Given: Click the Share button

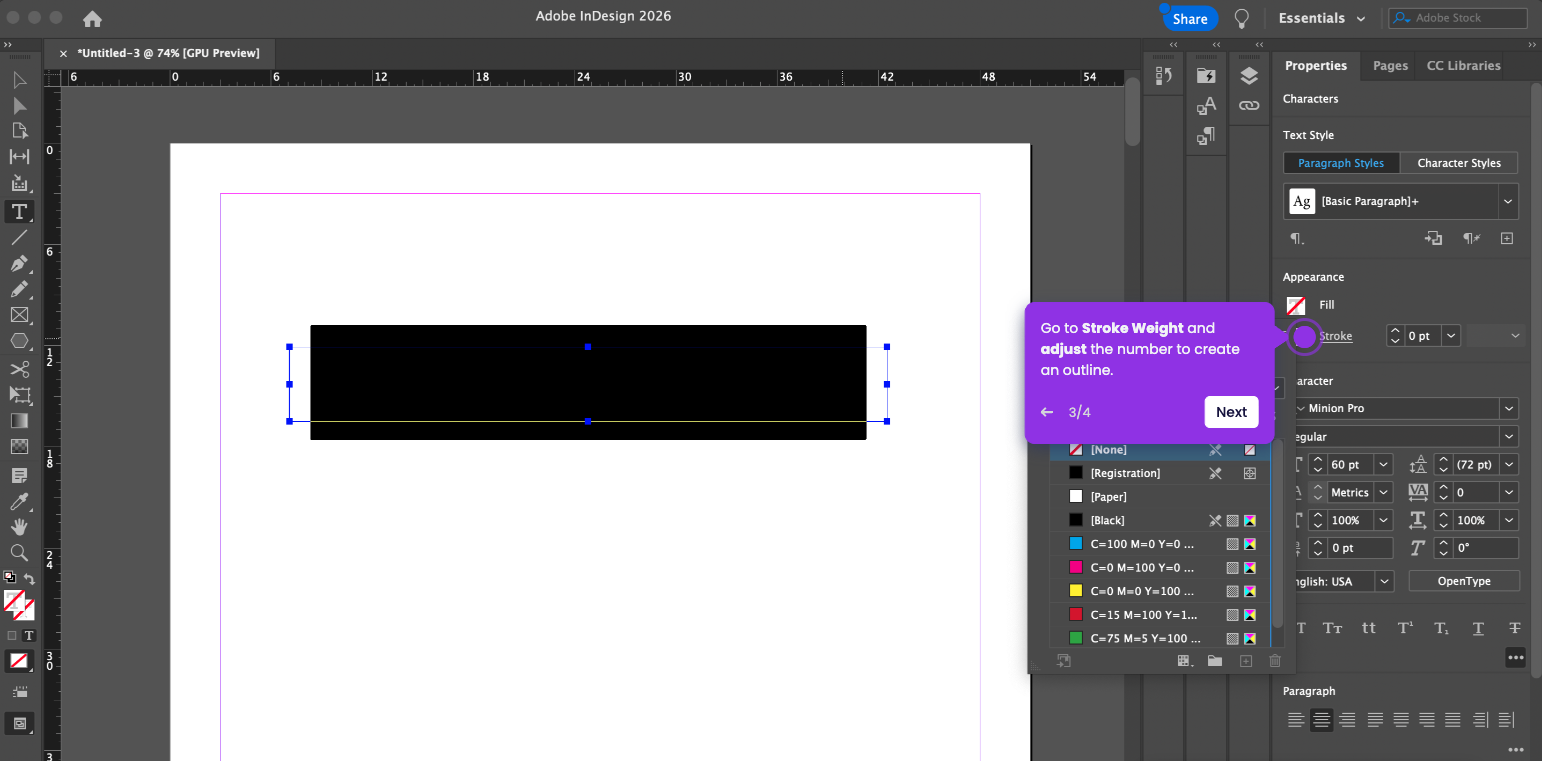Looking at the screenshot, I should click(1190, 19).
